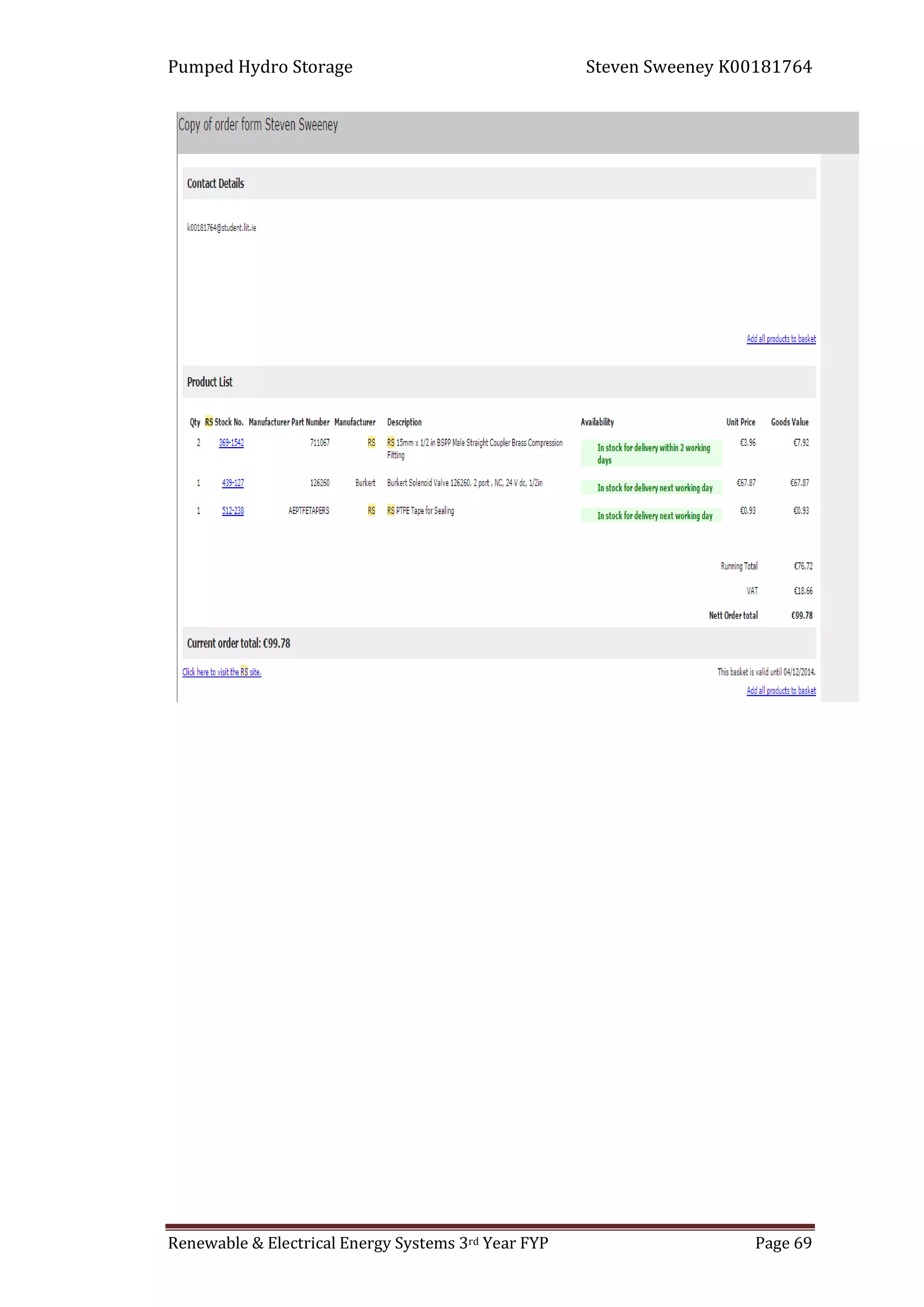Click the Availability column header
The image size is (924, 1307).
pyautogui.click(x=596, y=422)
